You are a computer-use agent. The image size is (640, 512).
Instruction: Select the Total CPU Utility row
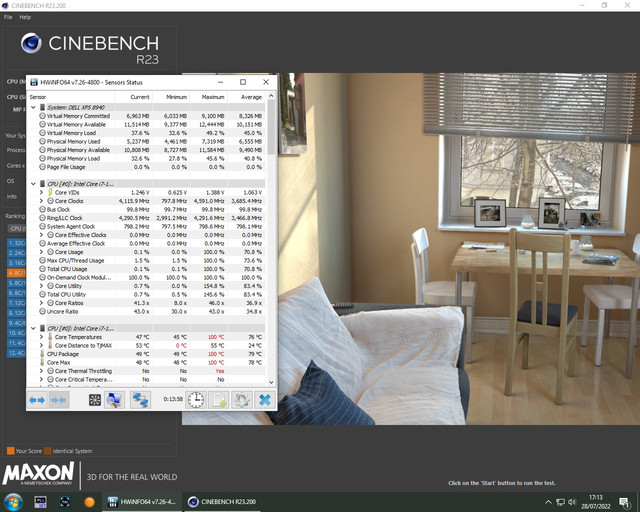pyautogui.click(x=146, y=294)
